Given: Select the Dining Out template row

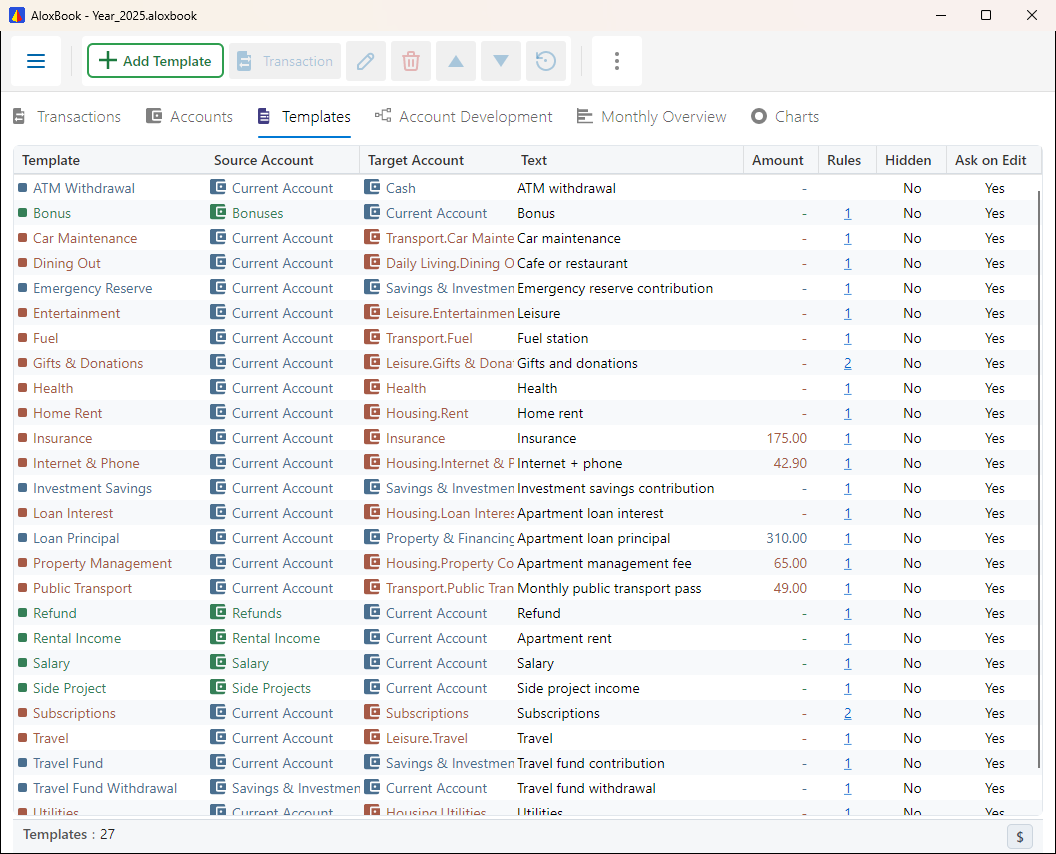Looking at the screenshot, I should point(525,263).
